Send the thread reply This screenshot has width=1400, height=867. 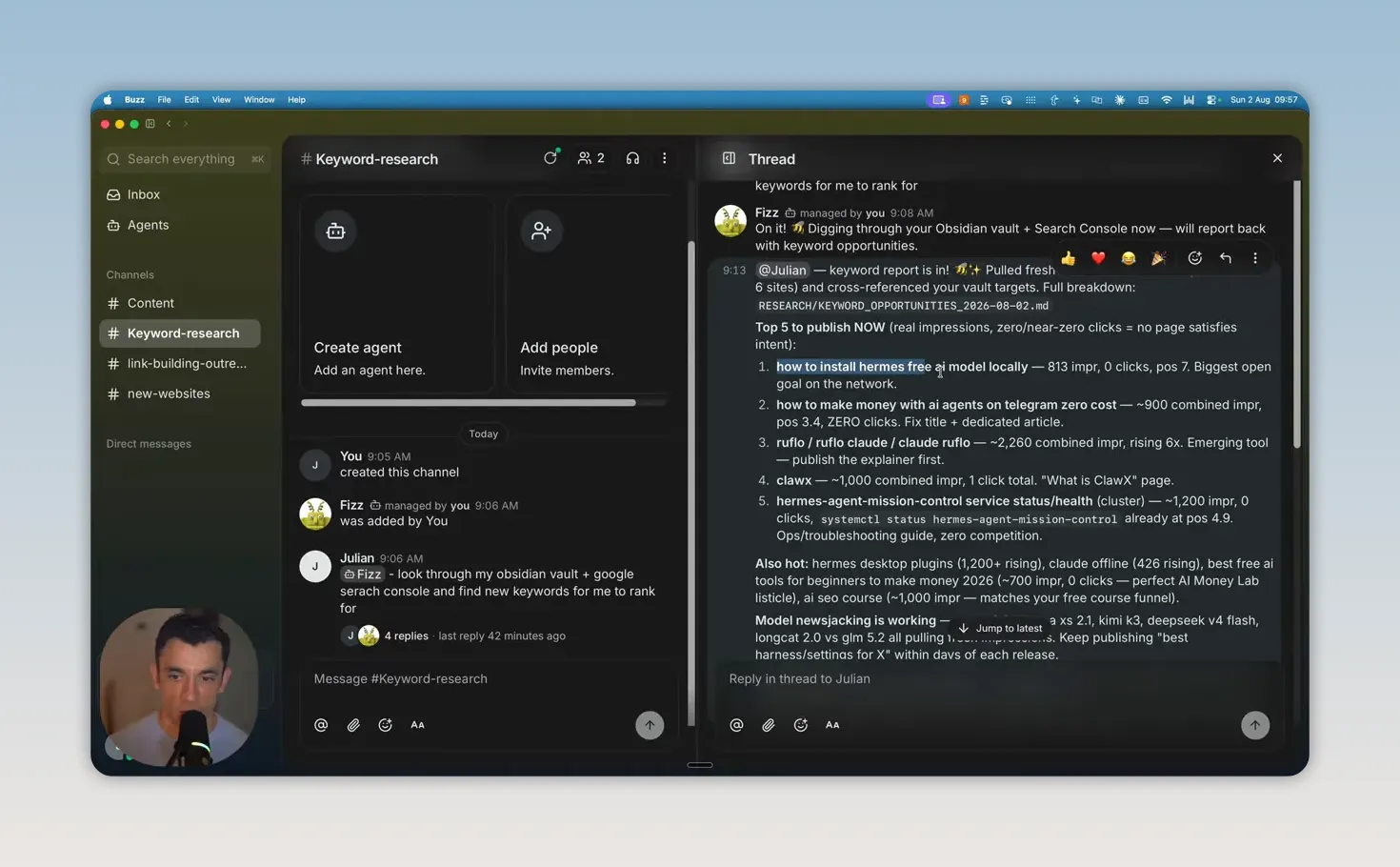1255,725
